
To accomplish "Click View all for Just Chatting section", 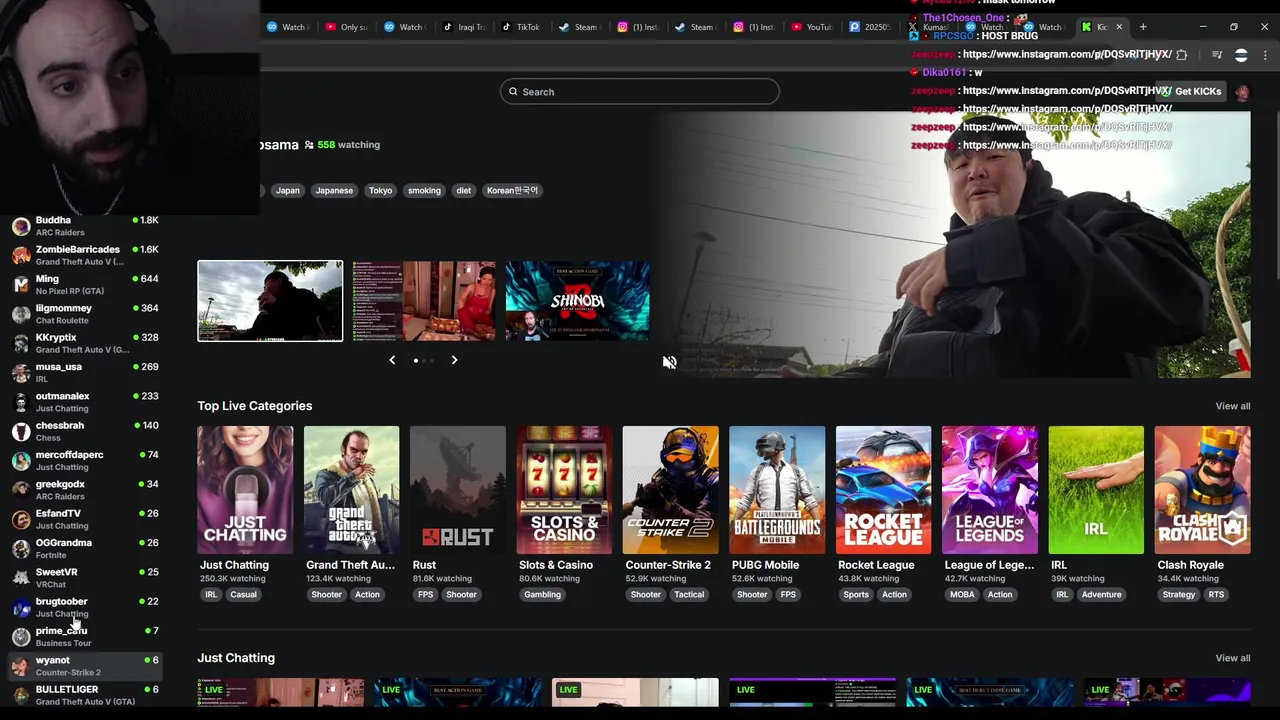I will click(1232, 658).
